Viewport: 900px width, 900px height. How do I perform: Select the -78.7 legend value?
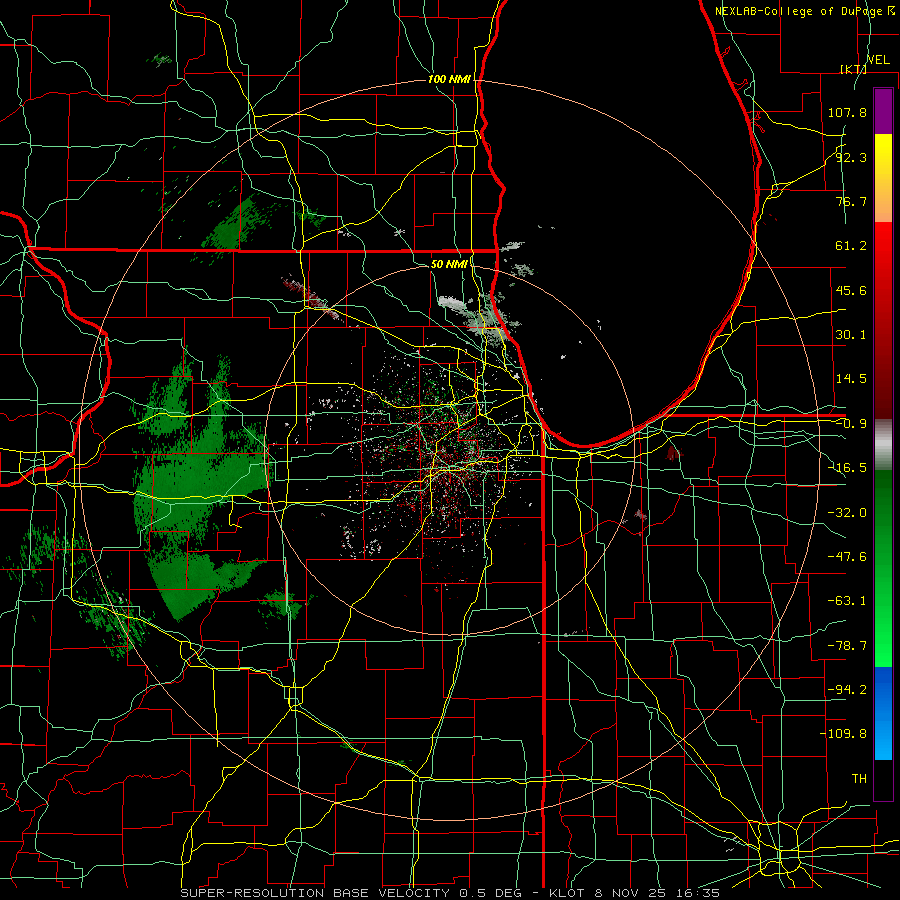(x=847, y=646)
